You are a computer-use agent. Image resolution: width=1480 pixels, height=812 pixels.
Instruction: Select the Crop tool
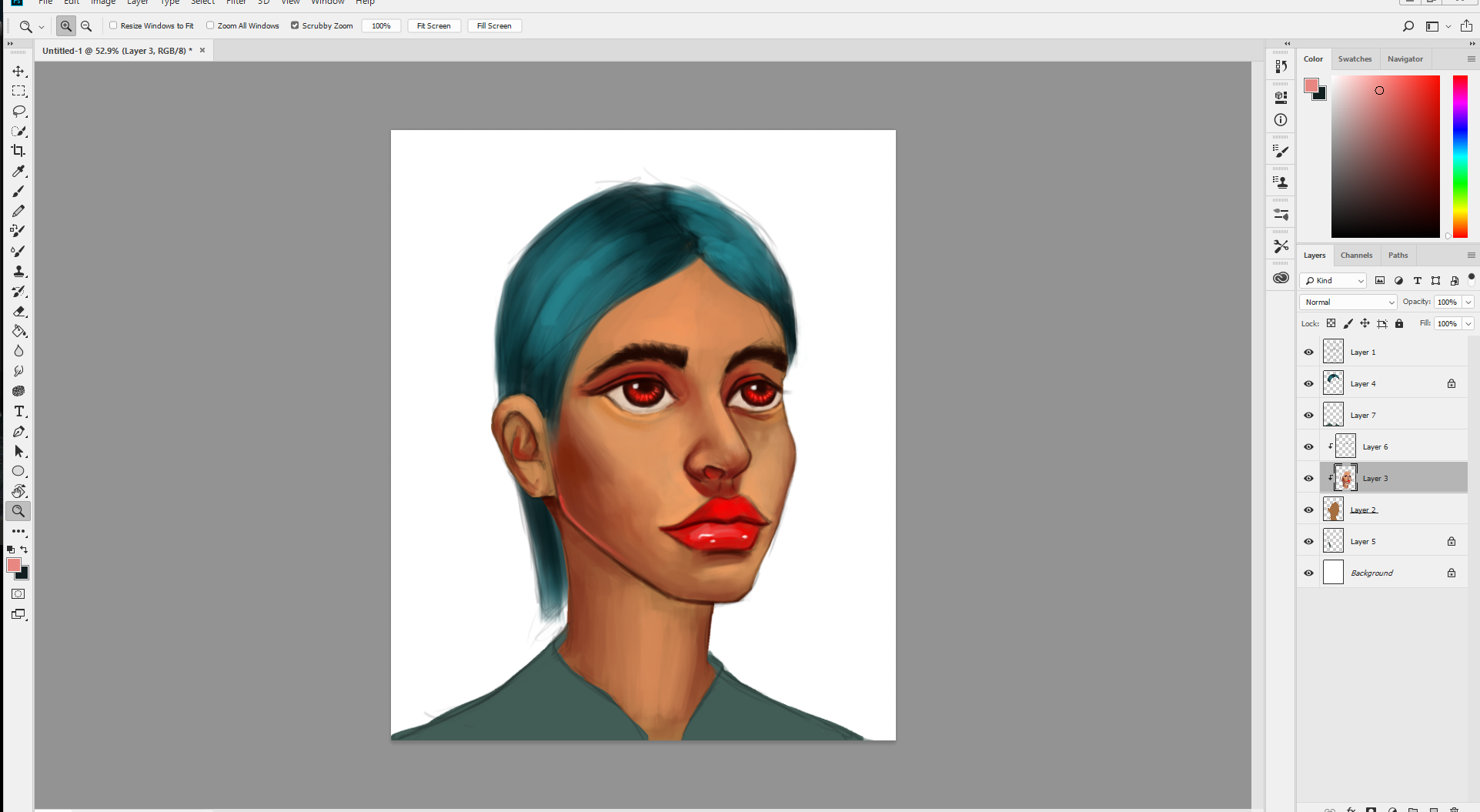[x=18, y=151]
